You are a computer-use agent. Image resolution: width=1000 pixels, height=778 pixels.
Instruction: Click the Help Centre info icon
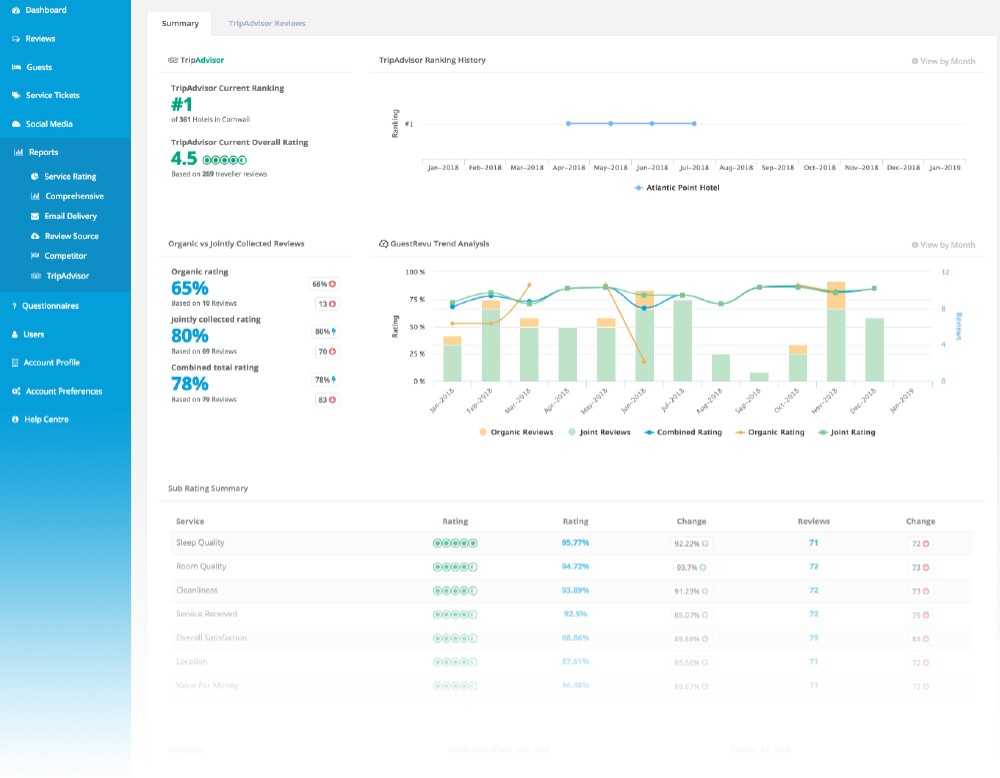point(16,419)
